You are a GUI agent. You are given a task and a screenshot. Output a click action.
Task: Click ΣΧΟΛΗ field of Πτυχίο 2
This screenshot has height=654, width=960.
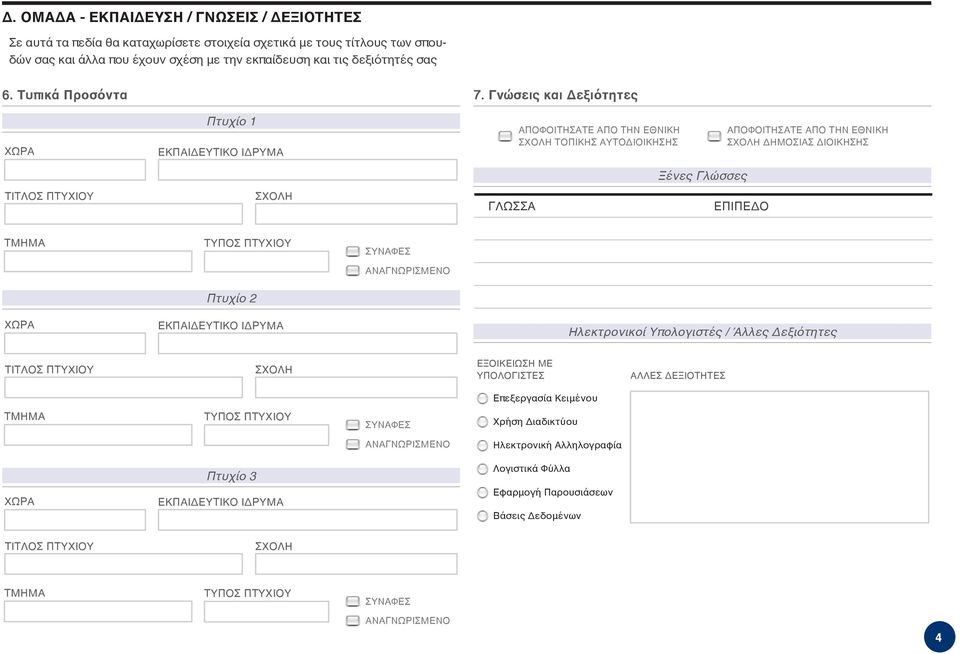tap(356, 388)
